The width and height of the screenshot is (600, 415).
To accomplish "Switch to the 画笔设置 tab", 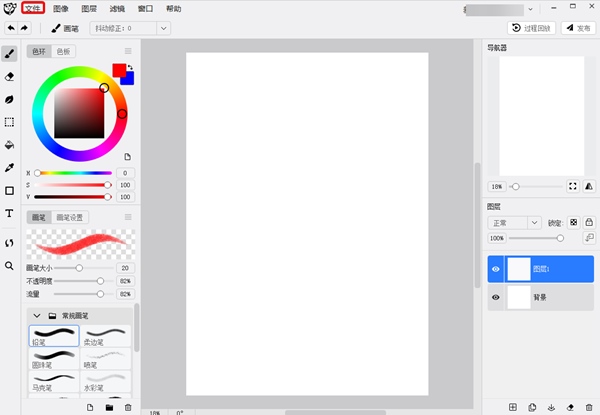I will coord(70,217).
